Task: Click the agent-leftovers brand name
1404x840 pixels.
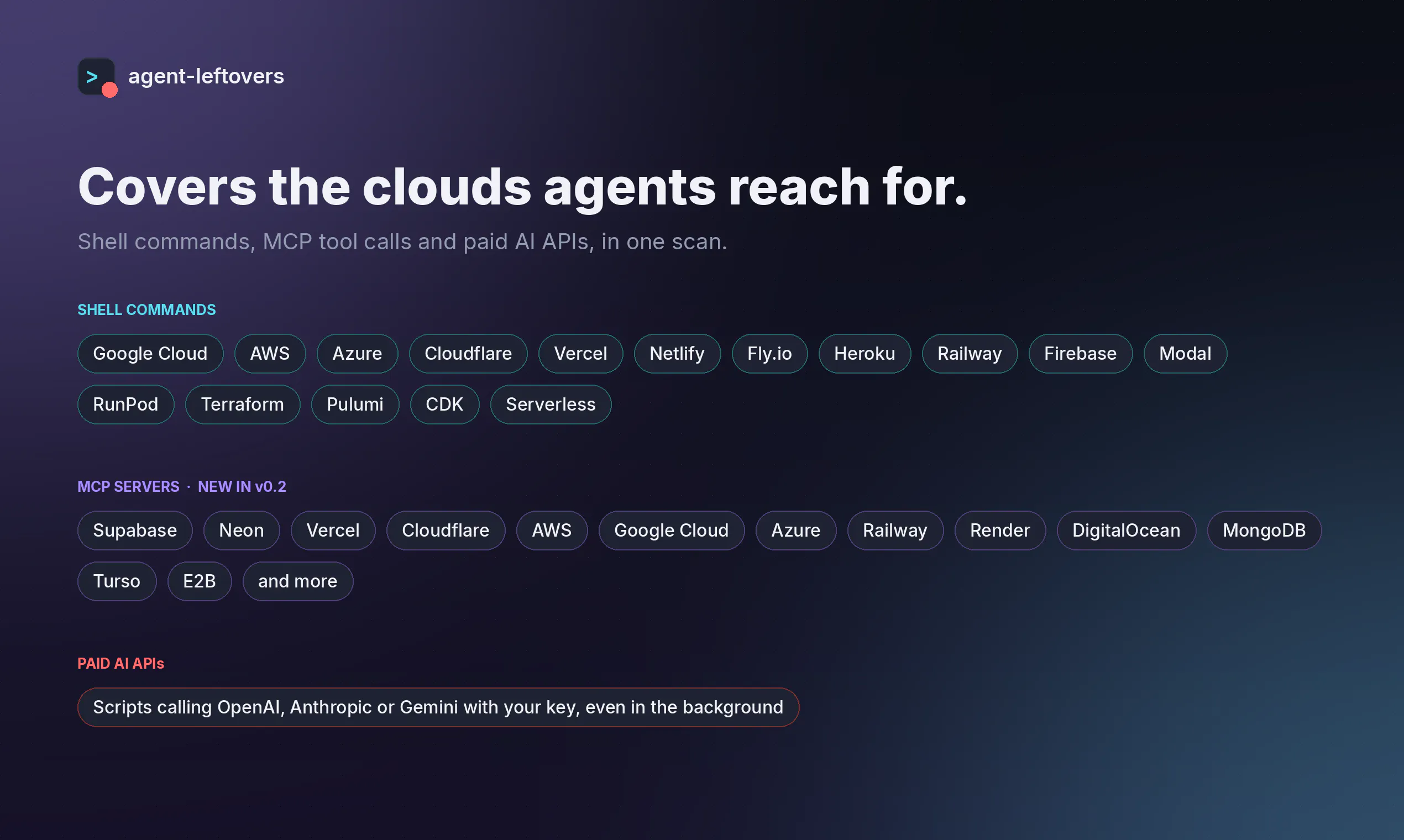Action: click(x=206, y=76)
